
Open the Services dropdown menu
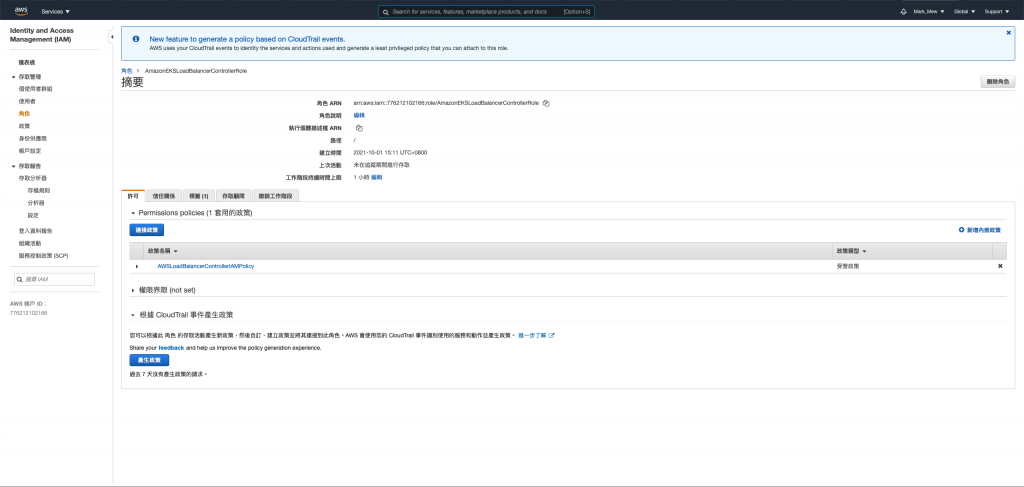56,12
